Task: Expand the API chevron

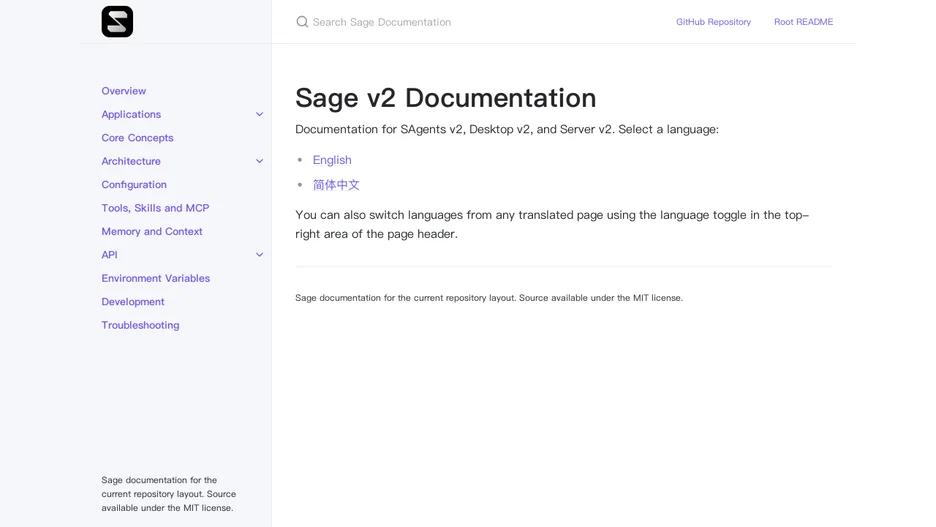Action: coord(260,255)
